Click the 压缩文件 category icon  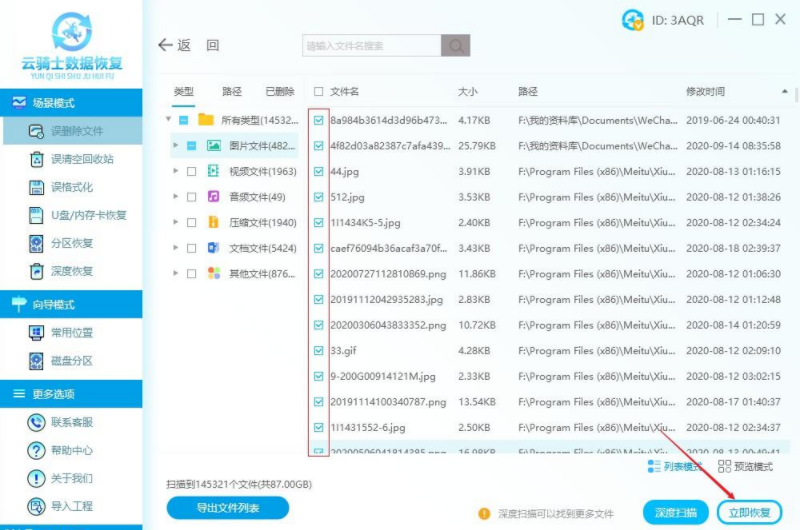(214, 222)
